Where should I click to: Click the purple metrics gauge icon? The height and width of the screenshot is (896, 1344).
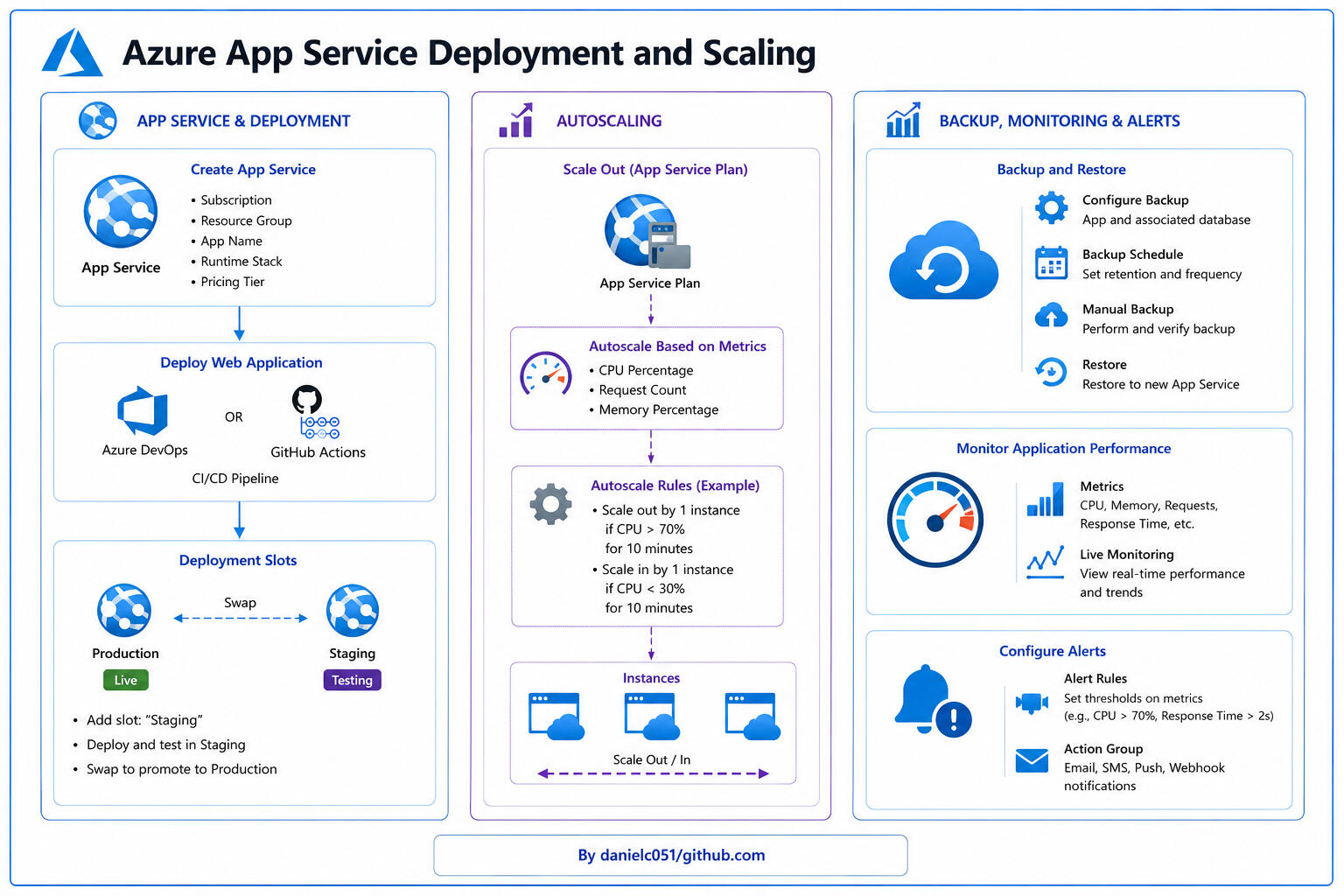coord(546,374)
